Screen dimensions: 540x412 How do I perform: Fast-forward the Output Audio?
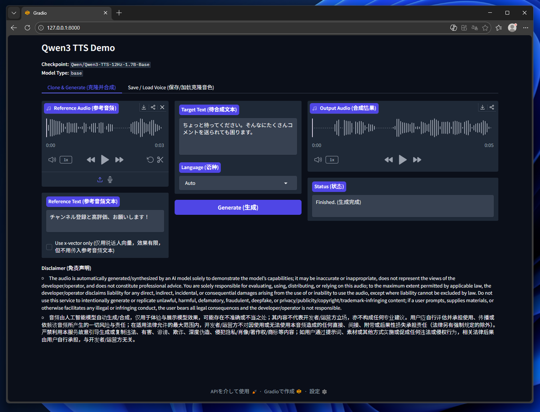click(417, 160)
